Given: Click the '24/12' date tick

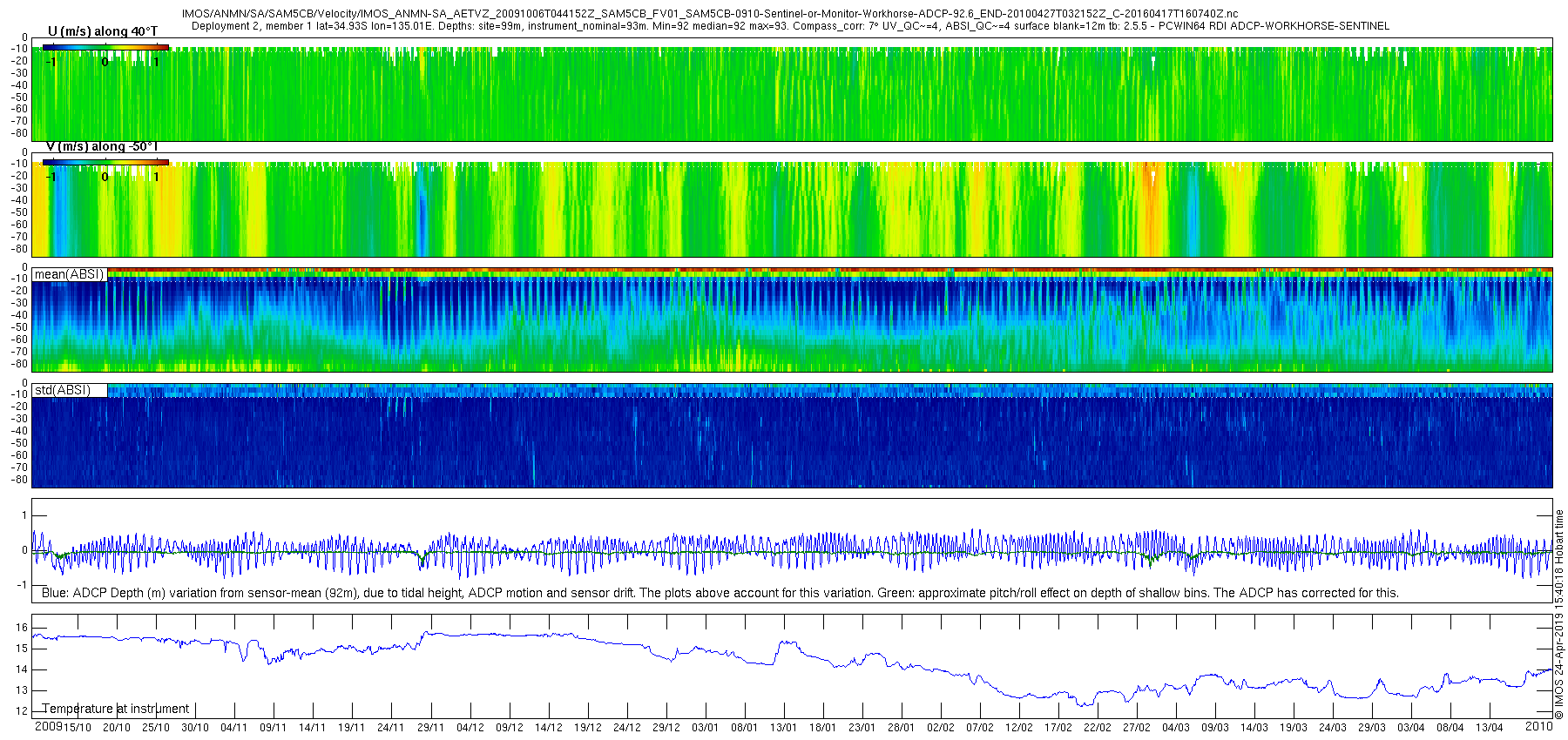Looking at the screenshot, I should (x=627, y=727).
